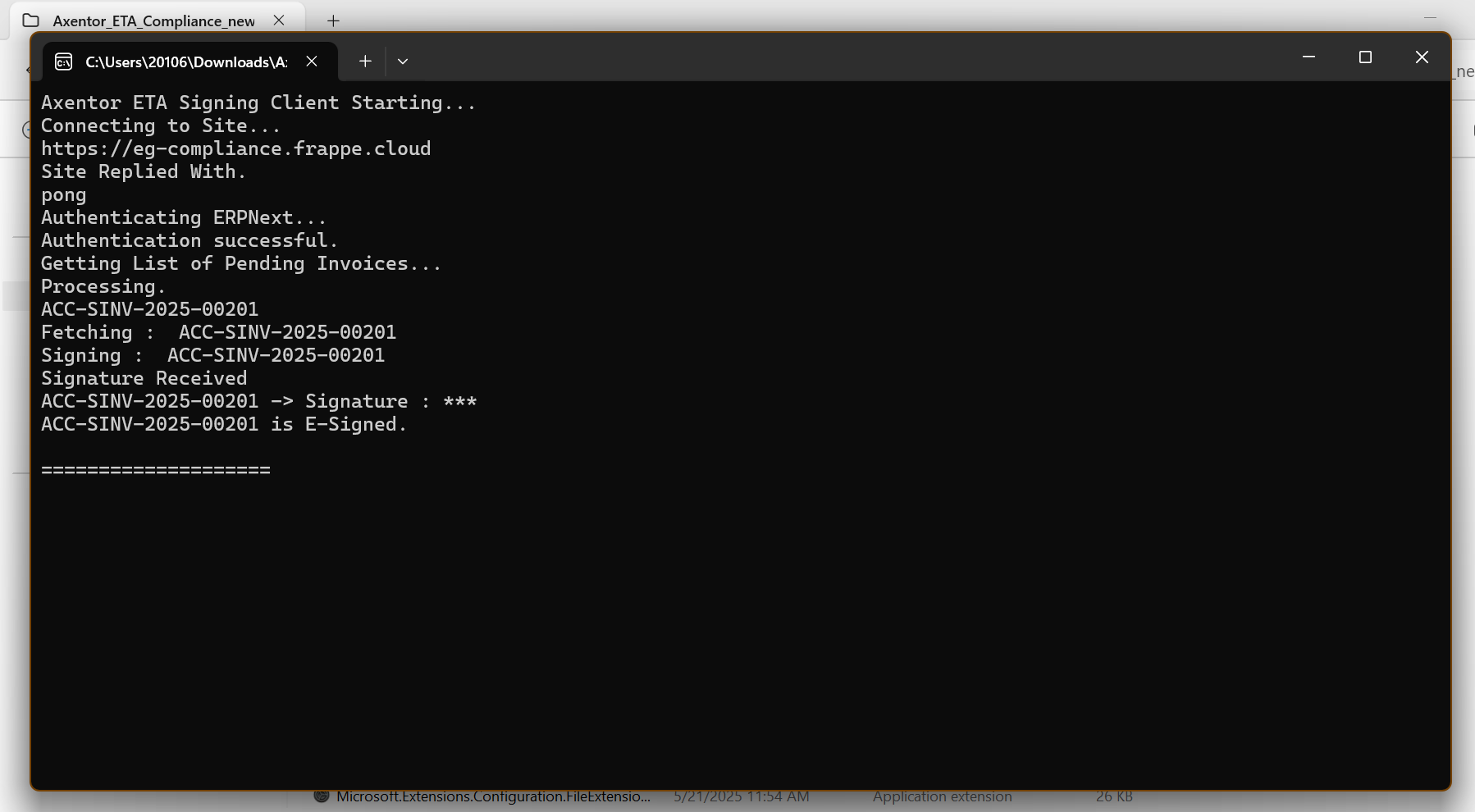Open a new terminal tab with plus
Image resolution: width=1475 pixels, height=812 pixels.
click(x=365, y=62)
